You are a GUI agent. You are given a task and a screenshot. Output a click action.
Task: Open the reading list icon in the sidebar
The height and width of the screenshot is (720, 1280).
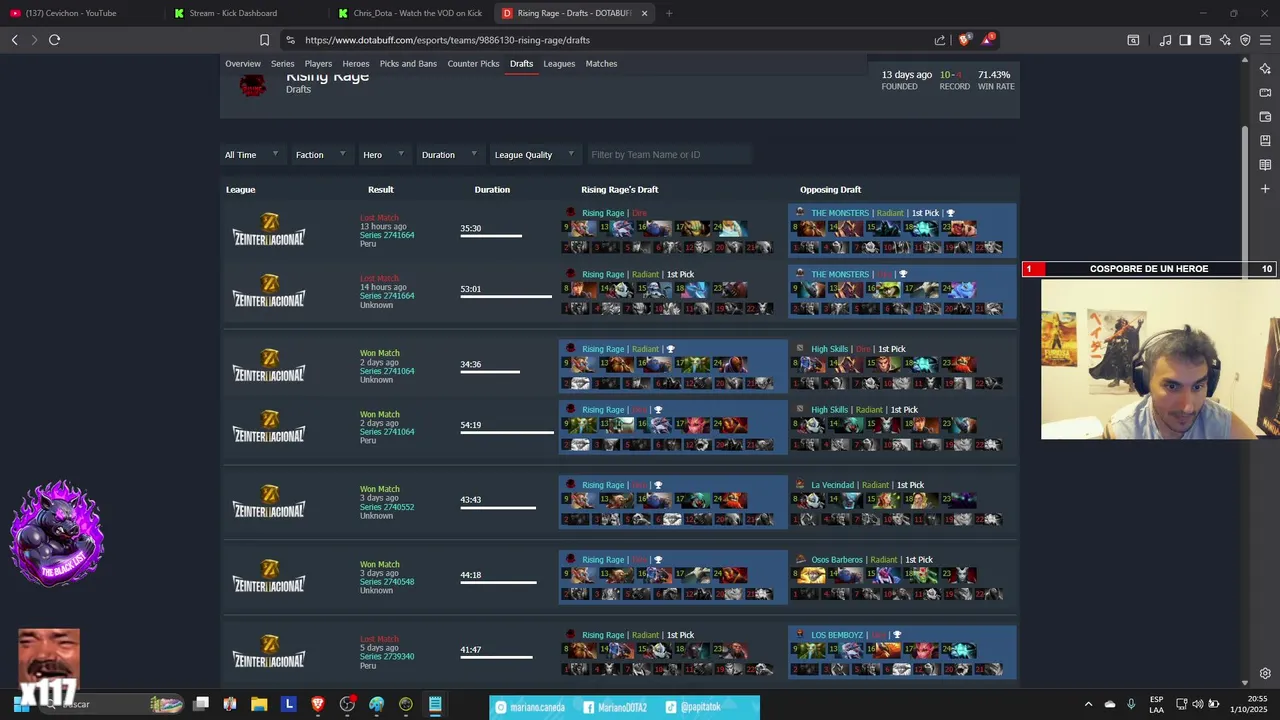(1265, 165)
